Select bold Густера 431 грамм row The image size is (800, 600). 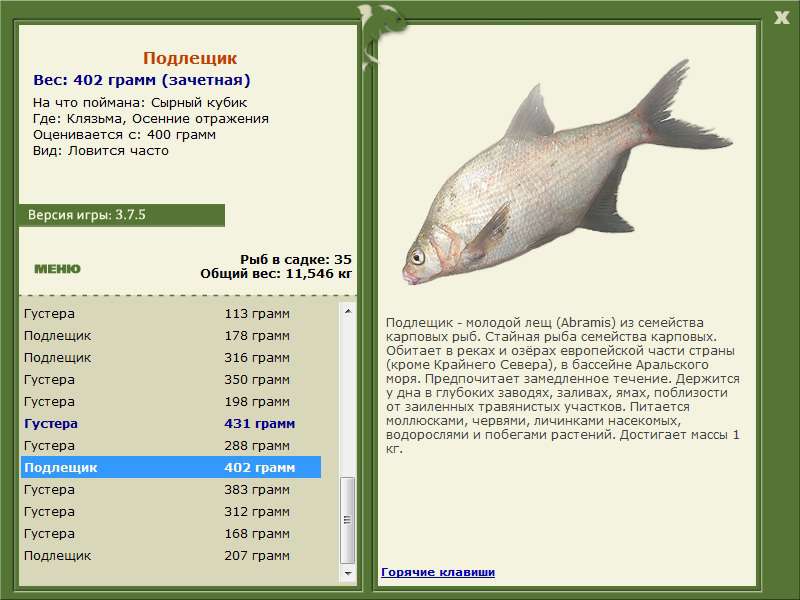click(x=171, y=423)
